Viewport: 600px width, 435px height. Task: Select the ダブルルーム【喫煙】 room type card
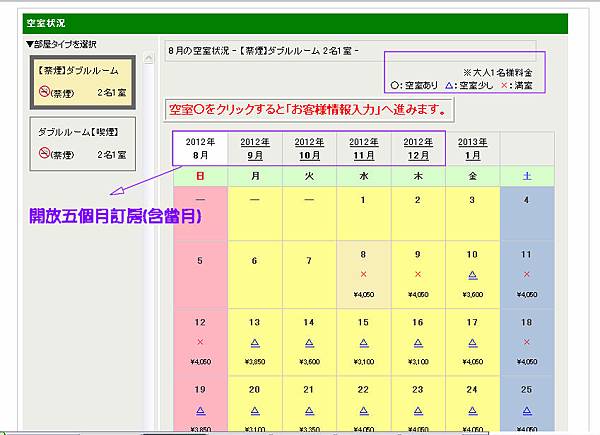point(83,144)
